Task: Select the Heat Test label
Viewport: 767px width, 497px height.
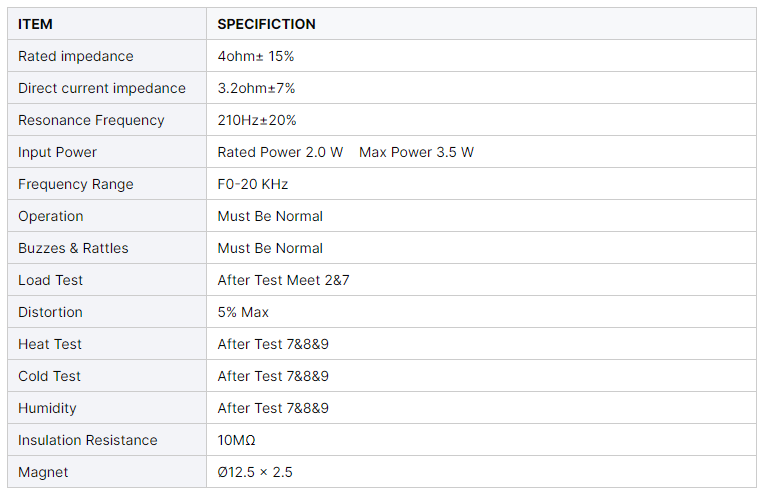Action: click(x=50, y=344)
